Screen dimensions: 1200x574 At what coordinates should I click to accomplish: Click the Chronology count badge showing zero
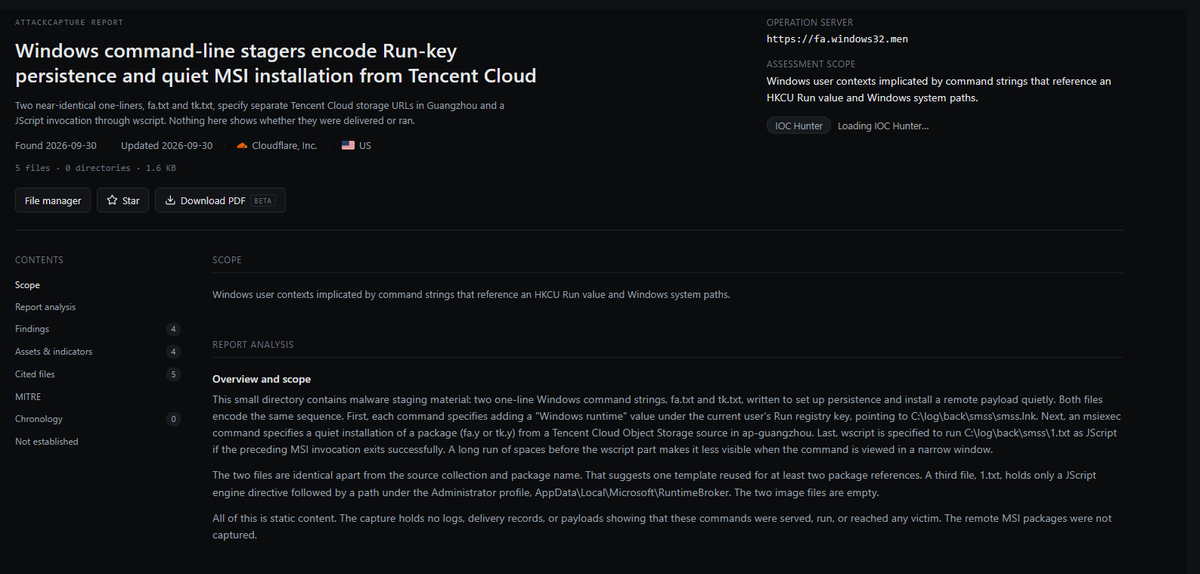[173, 419]
